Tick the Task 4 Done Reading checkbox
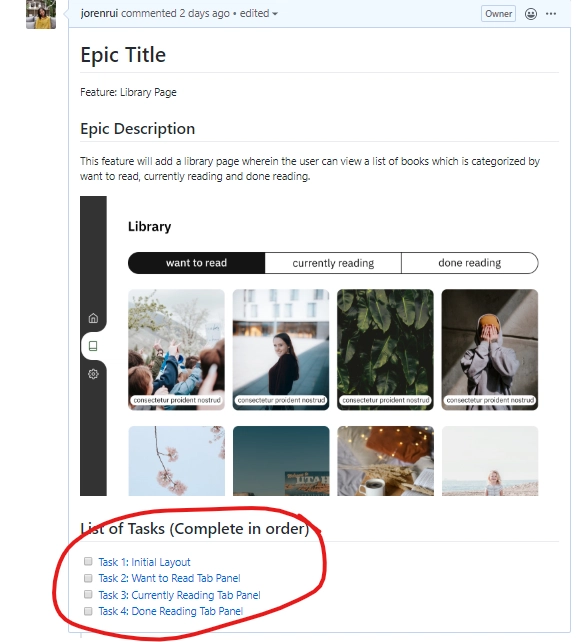 pyautogui.click(x=88, y=611)
